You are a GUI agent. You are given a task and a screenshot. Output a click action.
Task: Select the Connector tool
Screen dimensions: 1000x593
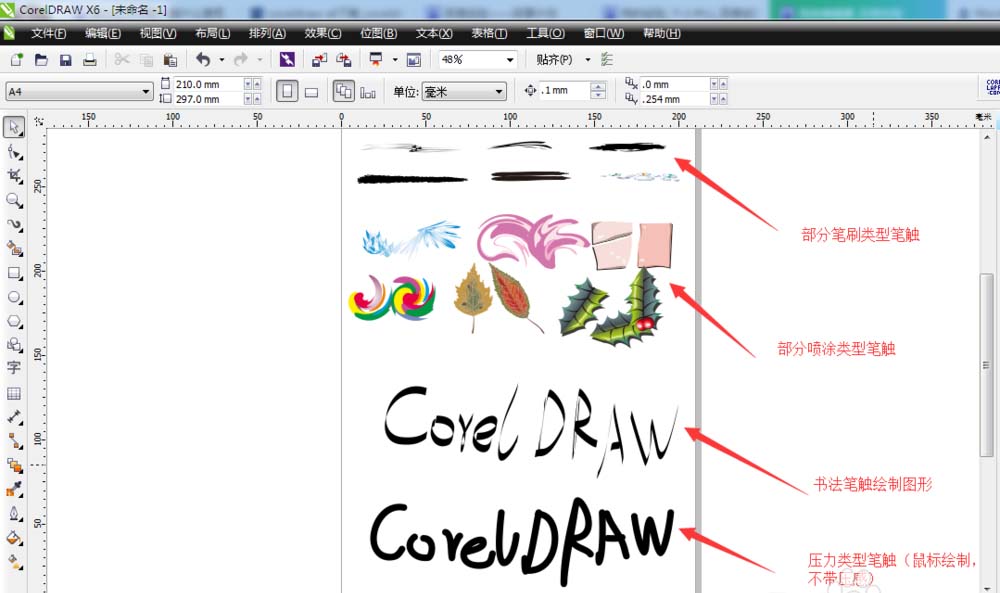coord(14,441)
